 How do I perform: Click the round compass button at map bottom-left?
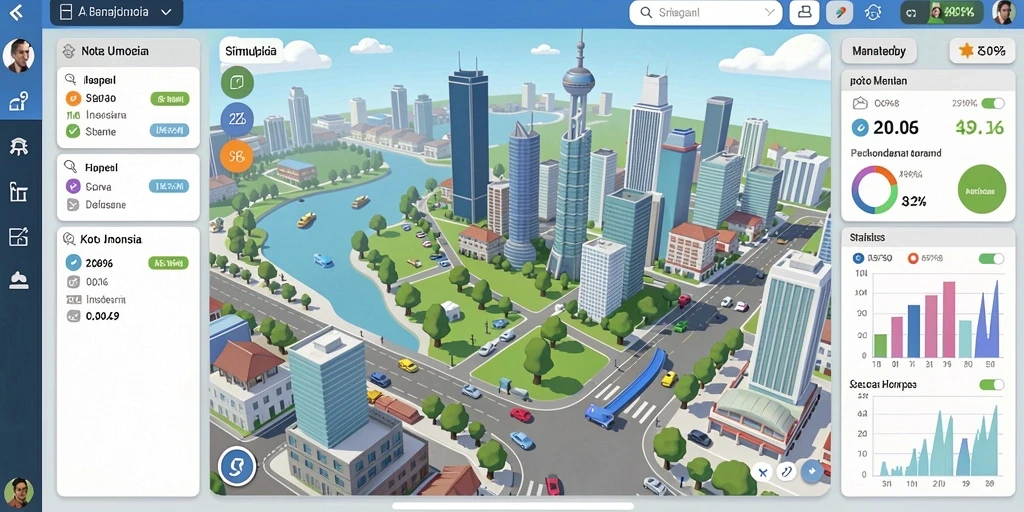pyautogui.click(x=236, y=466)
